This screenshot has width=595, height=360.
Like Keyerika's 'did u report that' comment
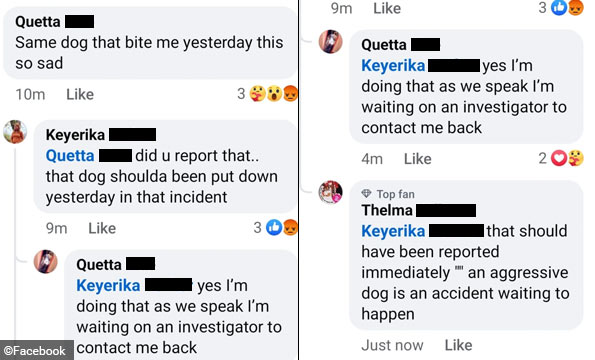tap(102, 228)
